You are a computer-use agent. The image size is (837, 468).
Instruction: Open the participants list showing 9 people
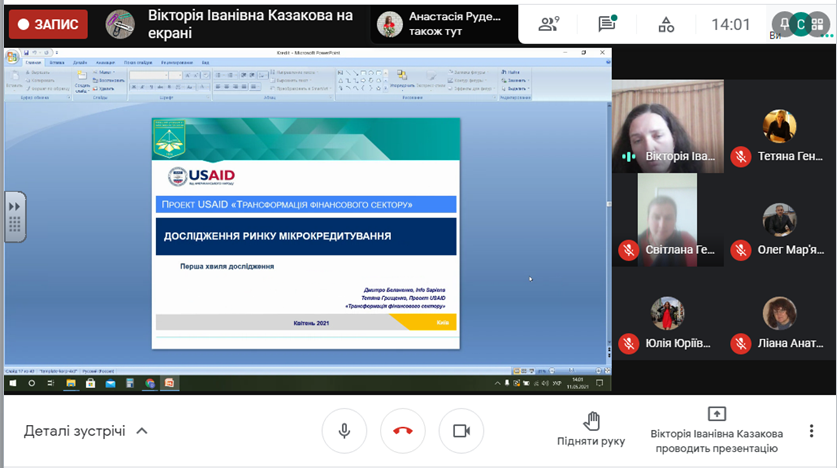(548, 24)
